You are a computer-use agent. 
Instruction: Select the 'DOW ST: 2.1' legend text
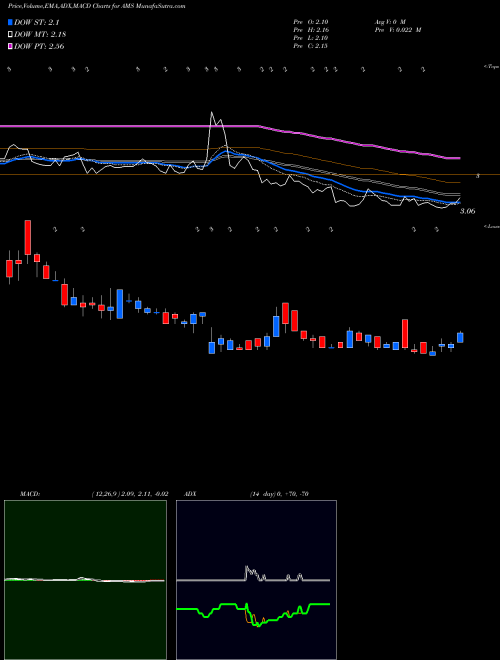(x=39, y=23)
